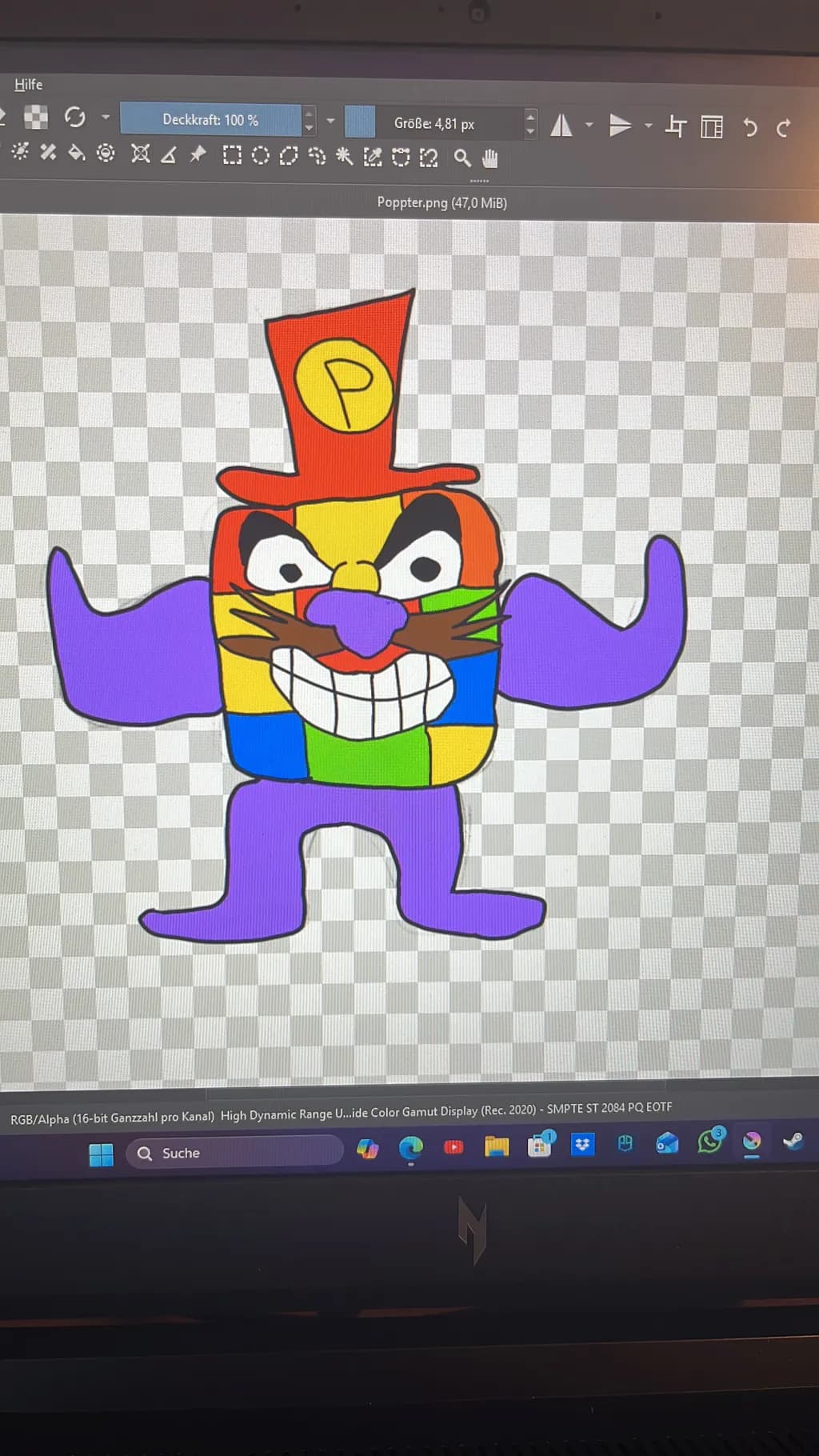The image size is (819, 1456).
Task: Select the Magnetic Selection tool
Action: tap(429, 158)
